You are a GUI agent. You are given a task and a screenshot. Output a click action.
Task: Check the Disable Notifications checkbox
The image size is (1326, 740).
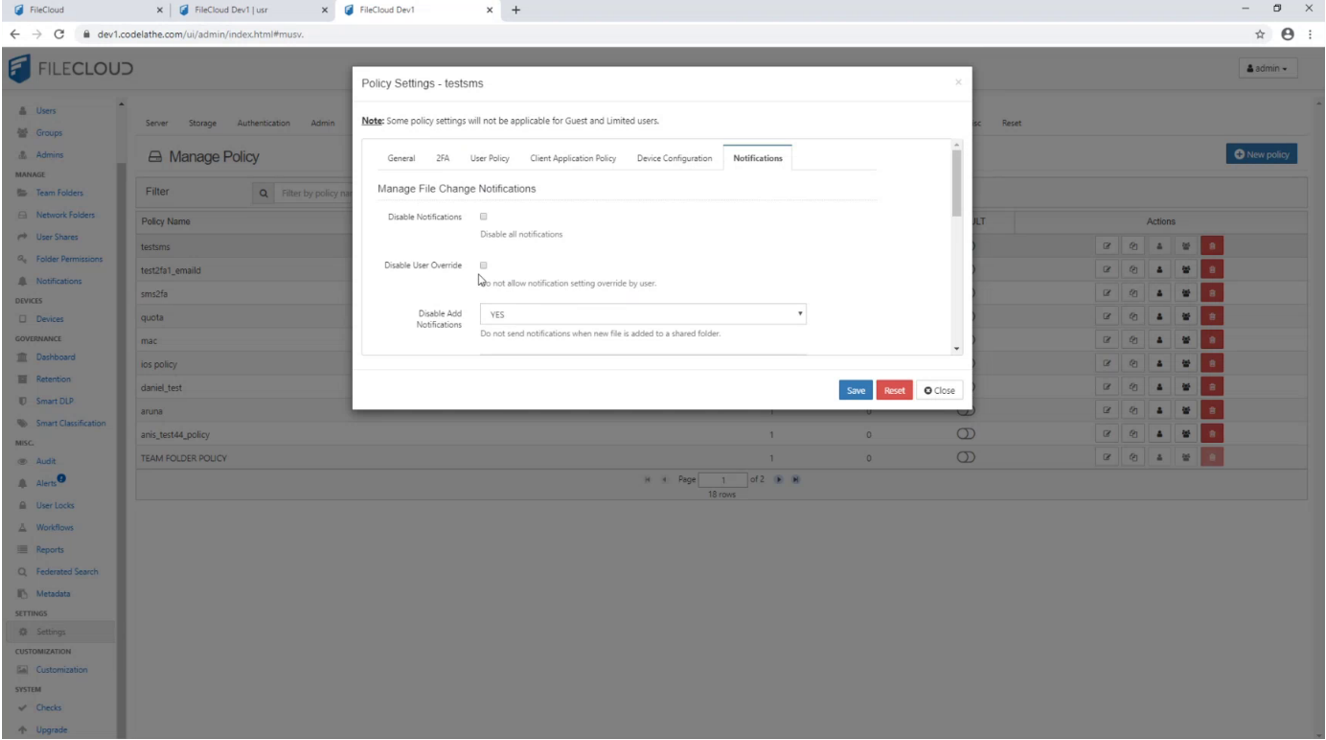click(x=484, y=216)
